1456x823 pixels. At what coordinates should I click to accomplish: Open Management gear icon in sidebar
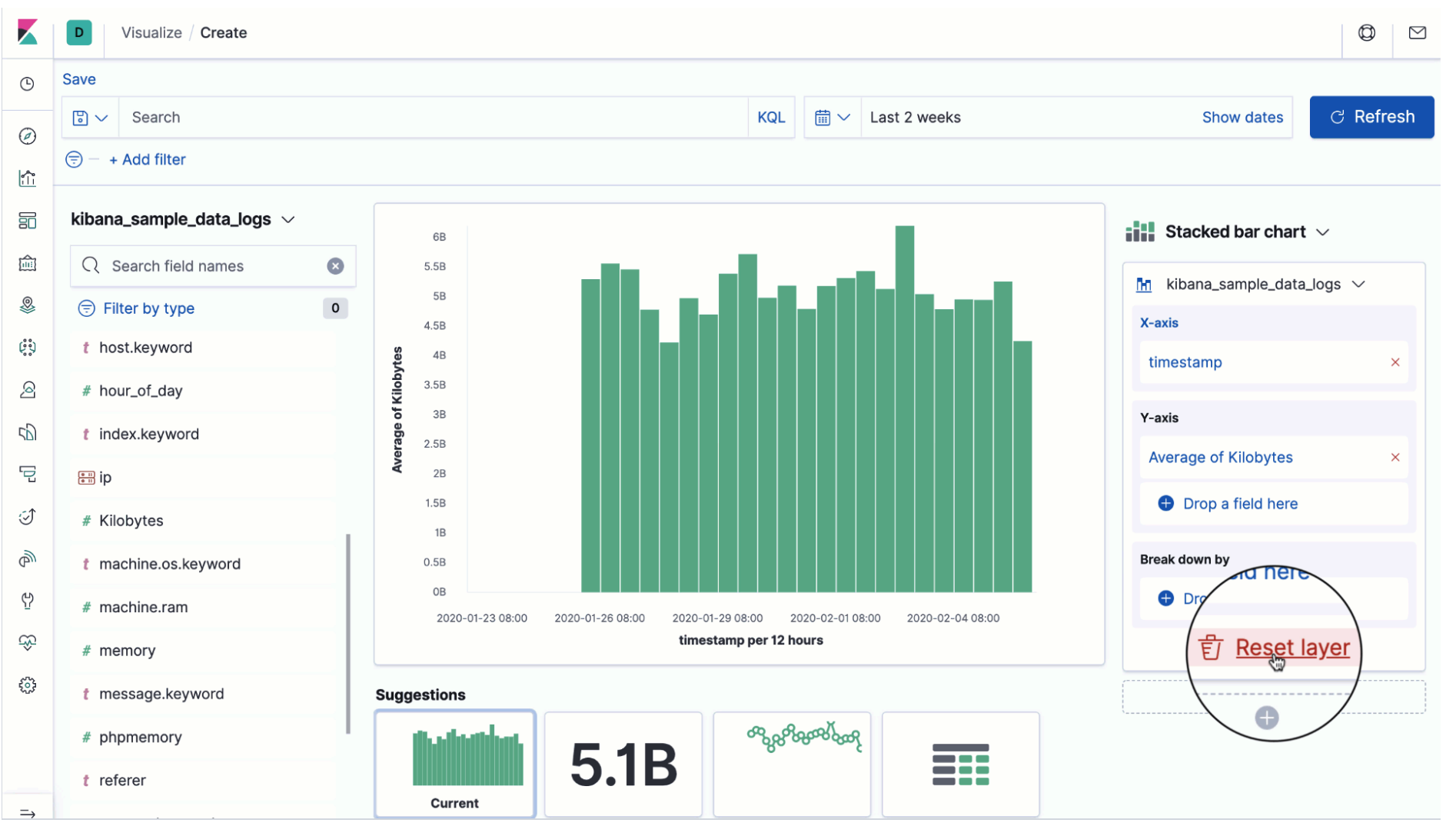click(x=28, y=685)
